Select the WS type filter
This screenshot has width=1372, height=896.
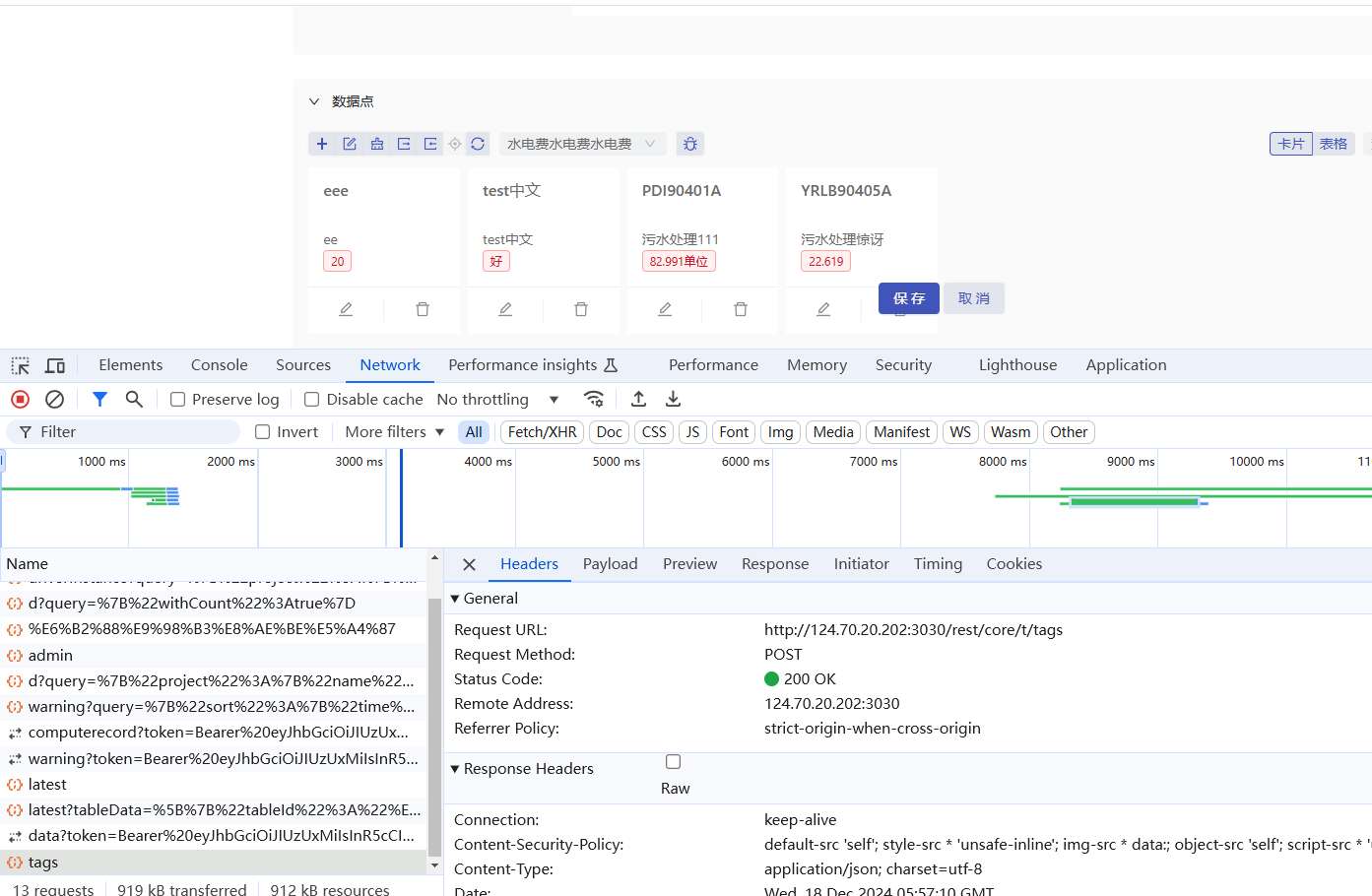(960, 431)
